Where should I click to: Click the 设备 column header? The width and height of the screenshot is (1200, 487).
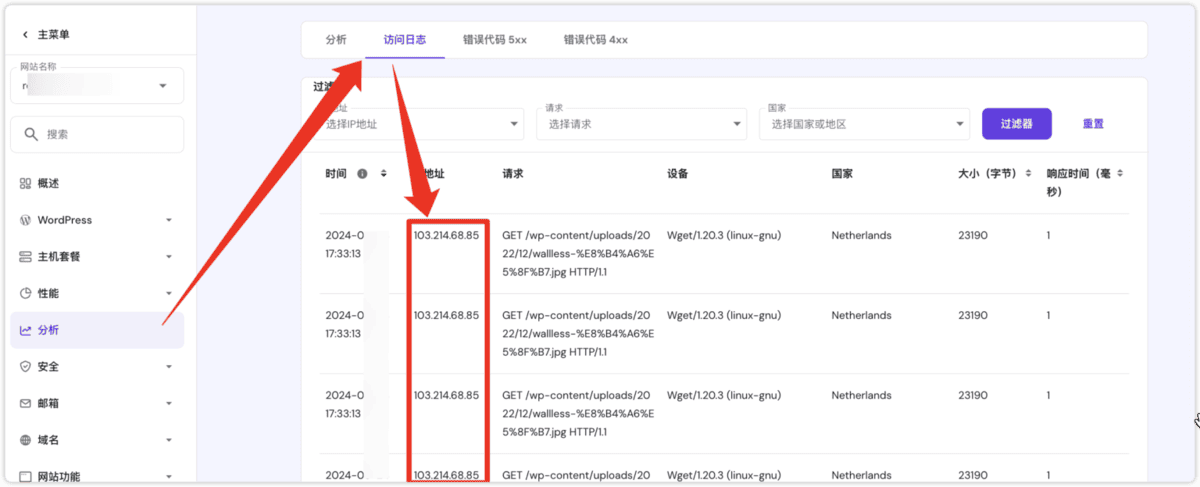[677, 174]
